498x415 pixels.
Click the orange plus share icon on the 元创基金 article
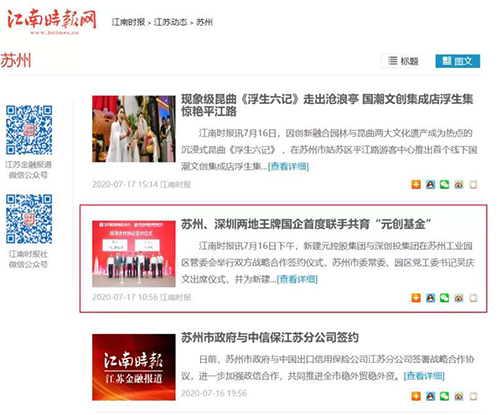click(x=416, y=298)
